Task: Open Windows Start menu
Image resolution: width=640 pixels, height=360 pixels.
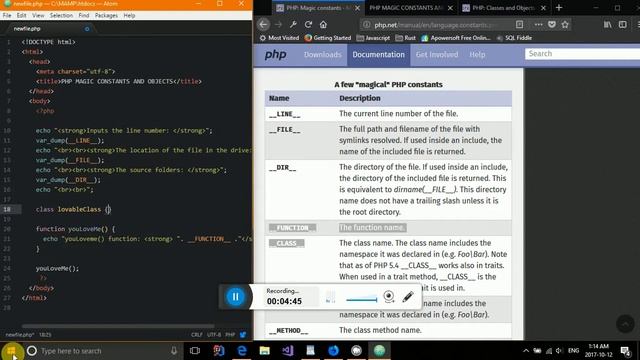Action: tap(11, 351)
